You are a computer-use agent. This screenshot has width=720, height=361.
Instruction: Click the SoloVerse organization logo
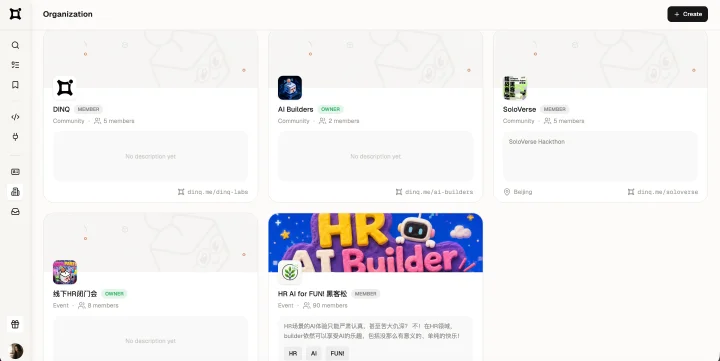[x=515, y=88]
